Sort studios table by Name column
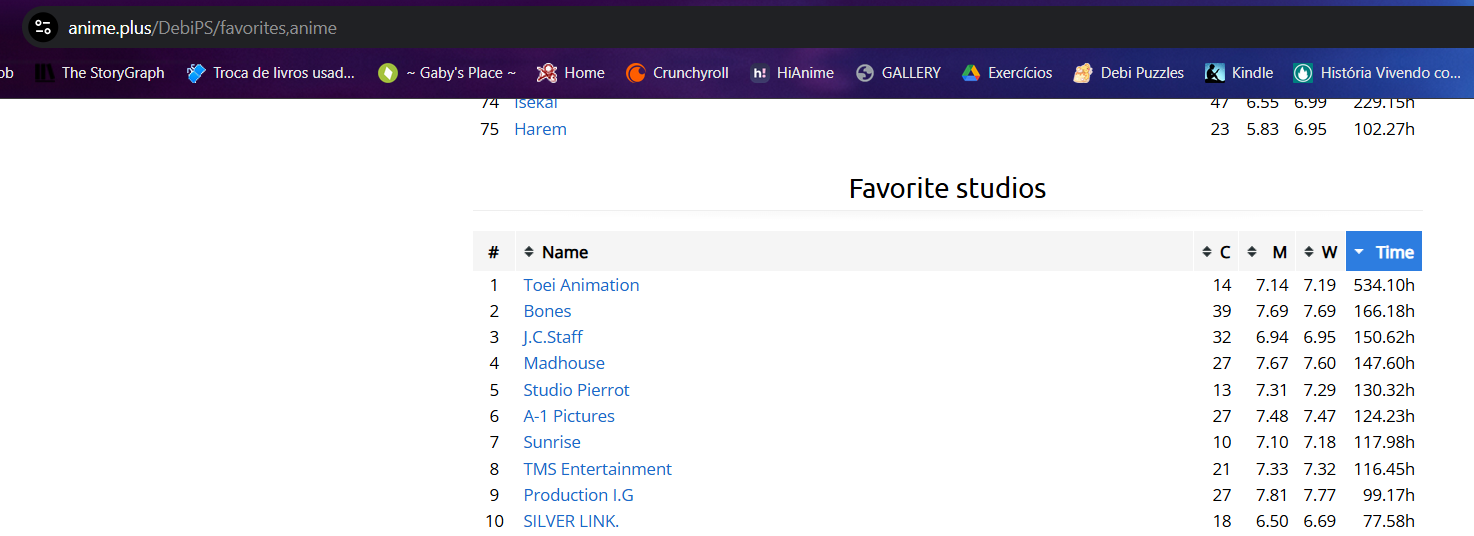This screenshot has height=536, width=1474. pos(564,252)
